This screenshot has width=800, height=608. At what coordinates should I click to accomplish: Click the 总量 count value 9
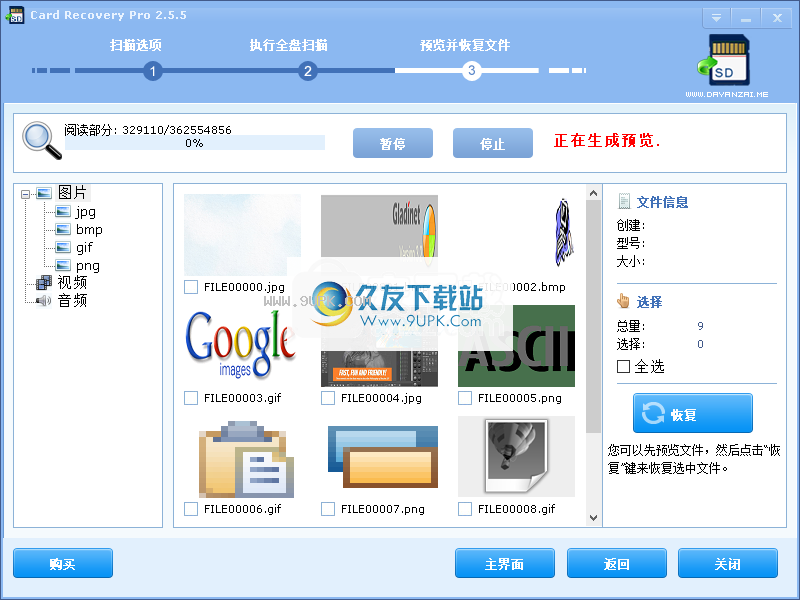pos(701,326)
